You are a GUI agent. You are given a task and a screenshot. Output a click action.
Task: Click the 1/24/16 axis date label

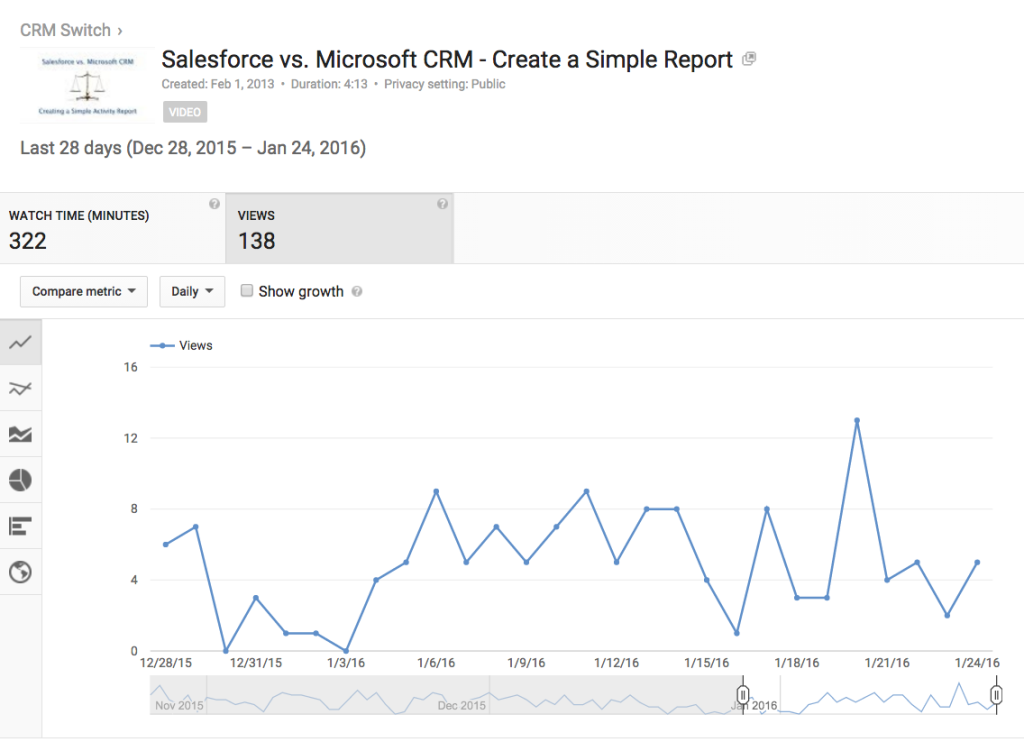point(977,663)
